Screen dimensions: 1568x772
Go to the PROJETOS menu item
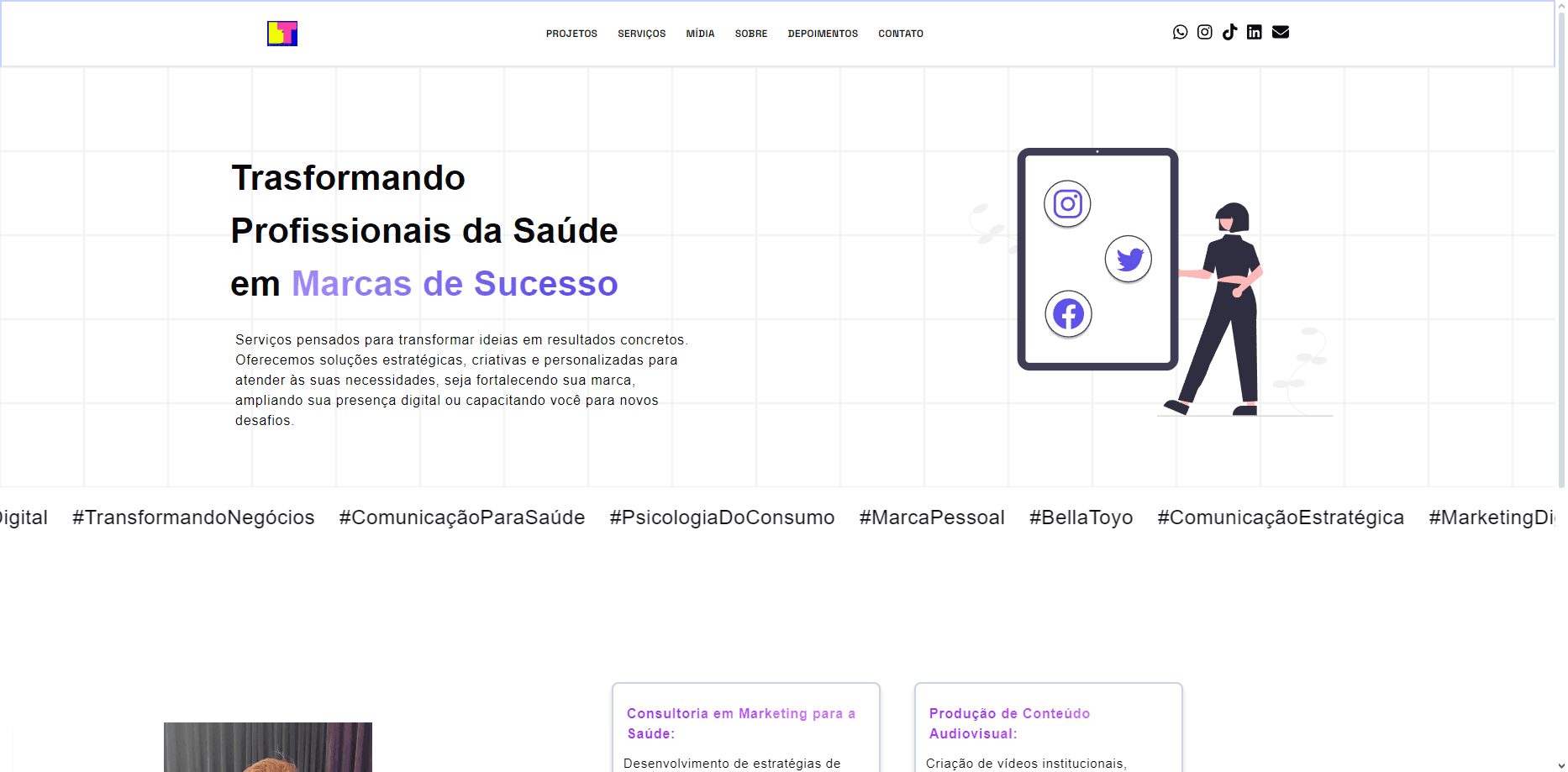point(571,34)
